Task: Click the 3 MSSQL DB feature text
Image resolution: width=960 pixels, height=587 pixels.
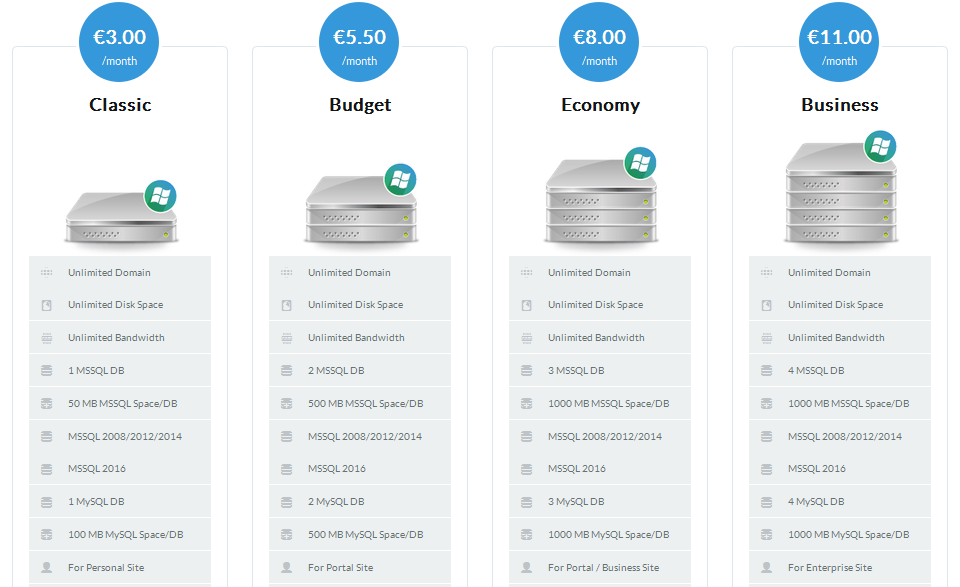Action: [576, 370]
